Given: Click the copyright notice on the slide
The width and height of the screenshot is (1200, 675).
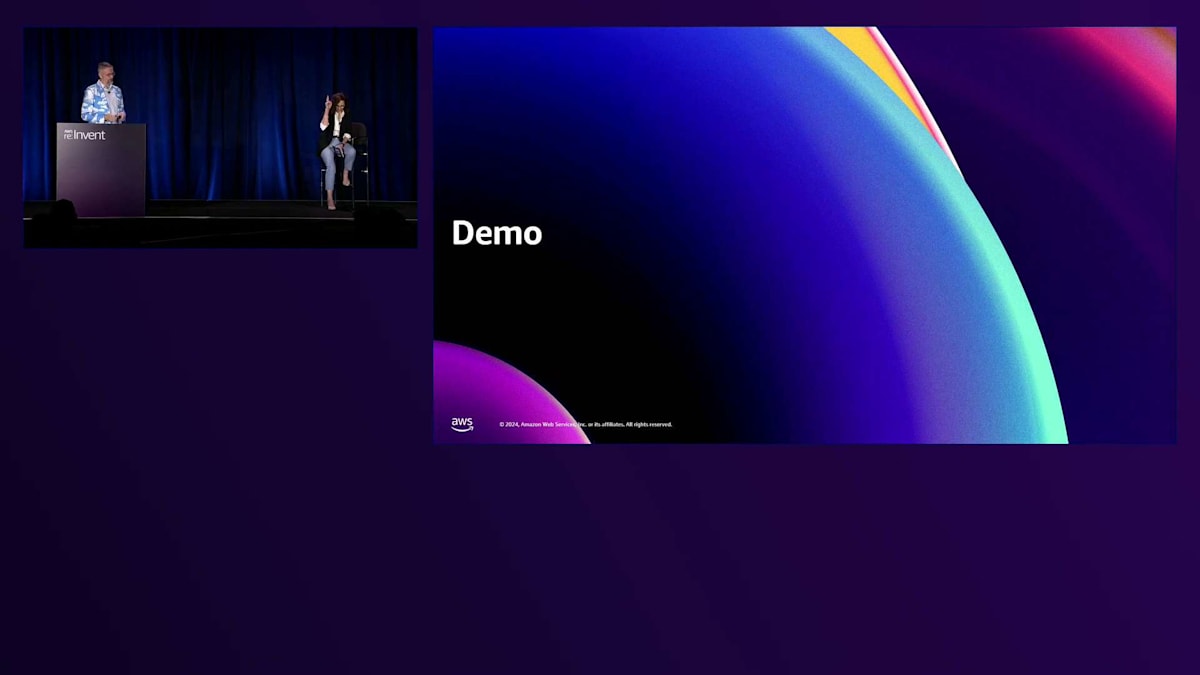Looking at the screenshot, I should [x=586, y=424].
